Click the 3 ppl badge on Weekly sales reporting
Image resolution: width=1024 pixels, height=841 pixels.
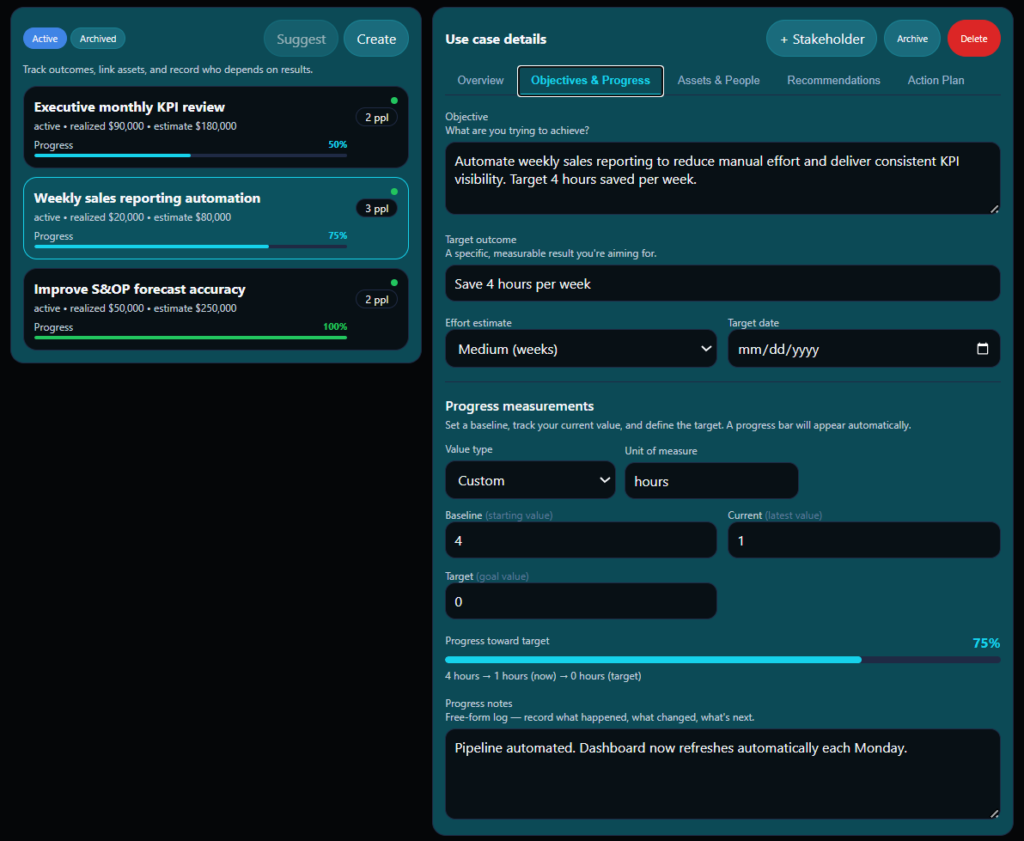[377, 208]
